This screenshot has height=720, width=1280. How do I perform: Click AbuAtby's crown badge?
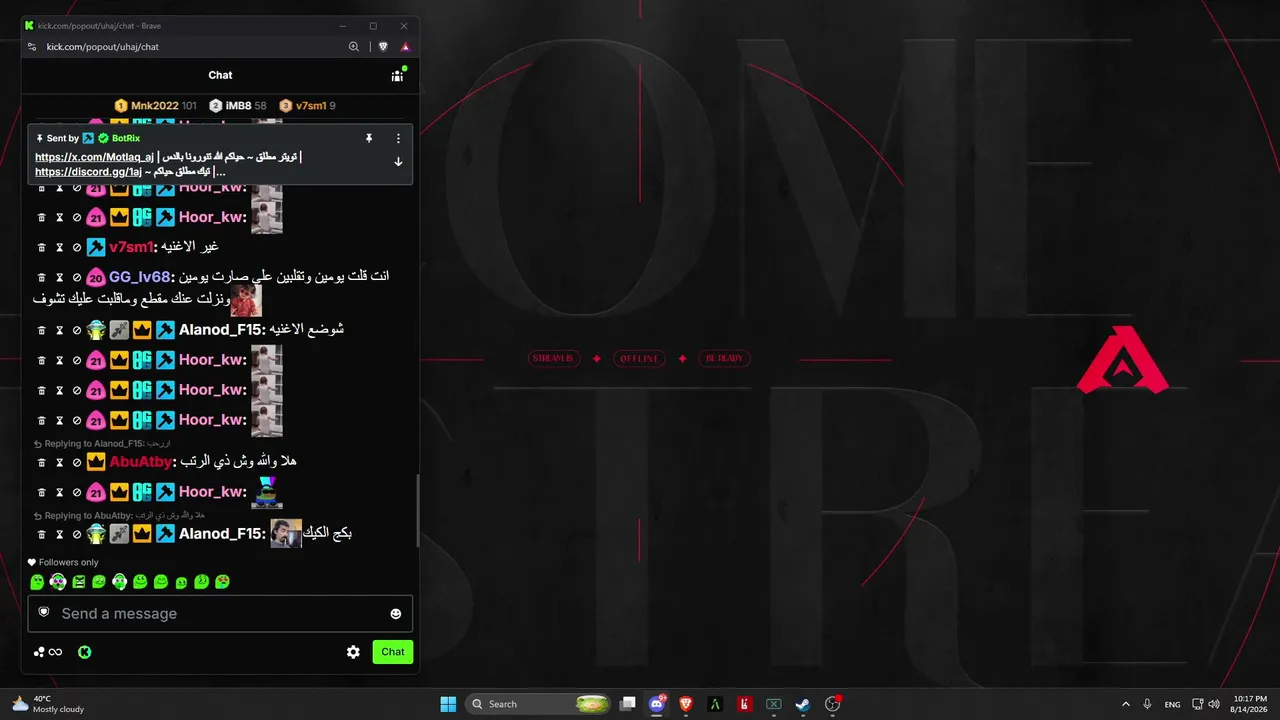pos(96,462)
